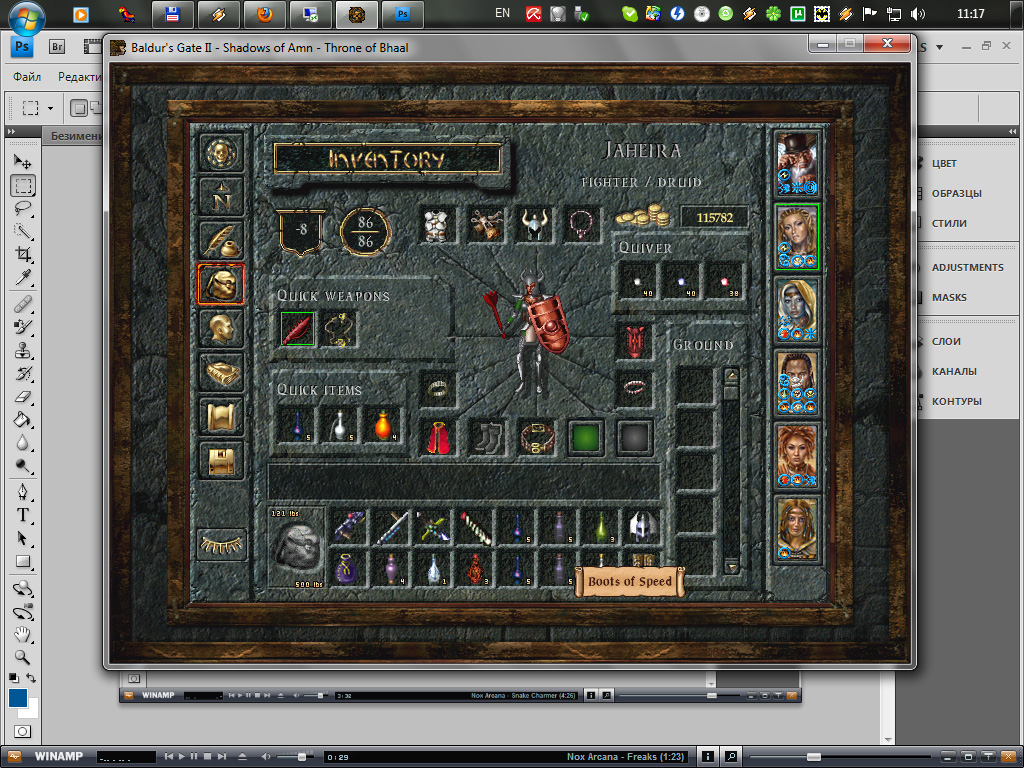Enable New Selection mode in options bar
This screenshot has height=768, width=1024.
pyautogui.click(x=78, y=108)
